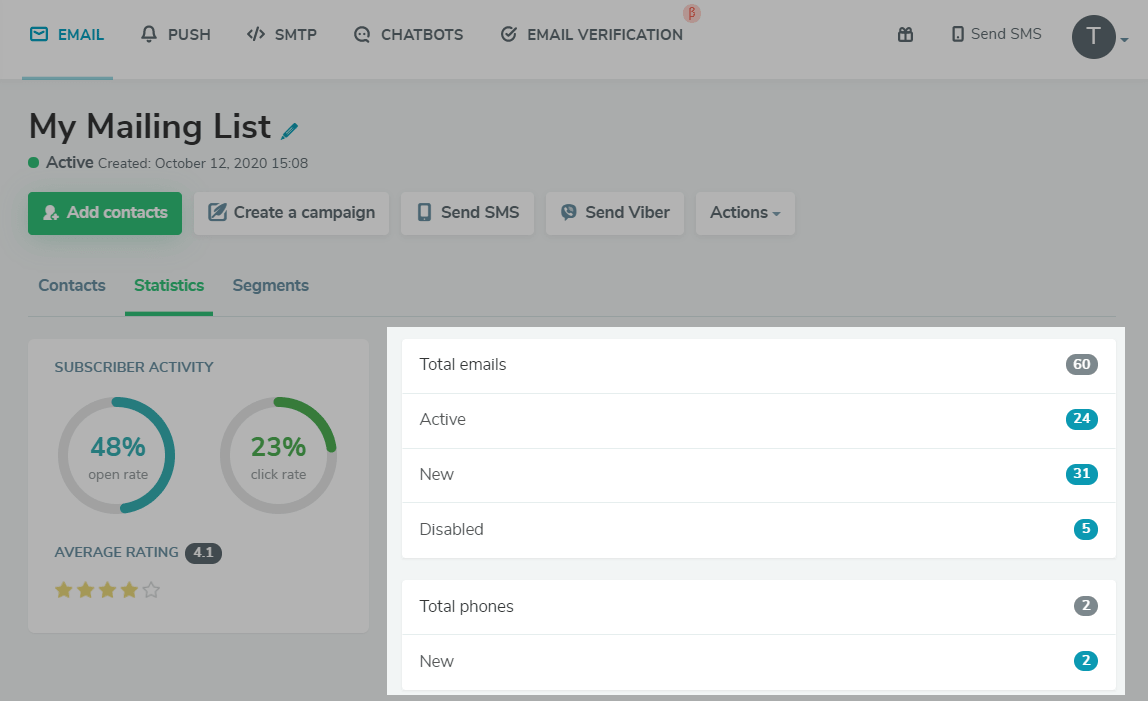Switch to the Contacts tab
Screen dimensions: 1148x701
(x=72, y=286)
